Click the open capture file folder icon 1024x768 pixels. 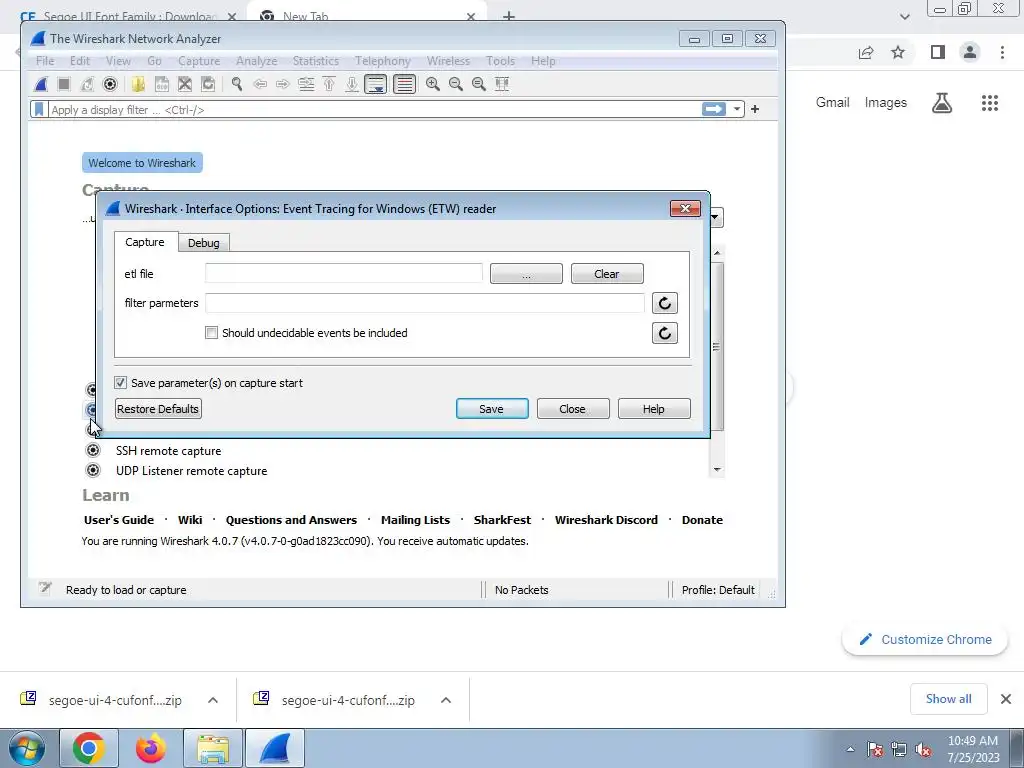138,84
